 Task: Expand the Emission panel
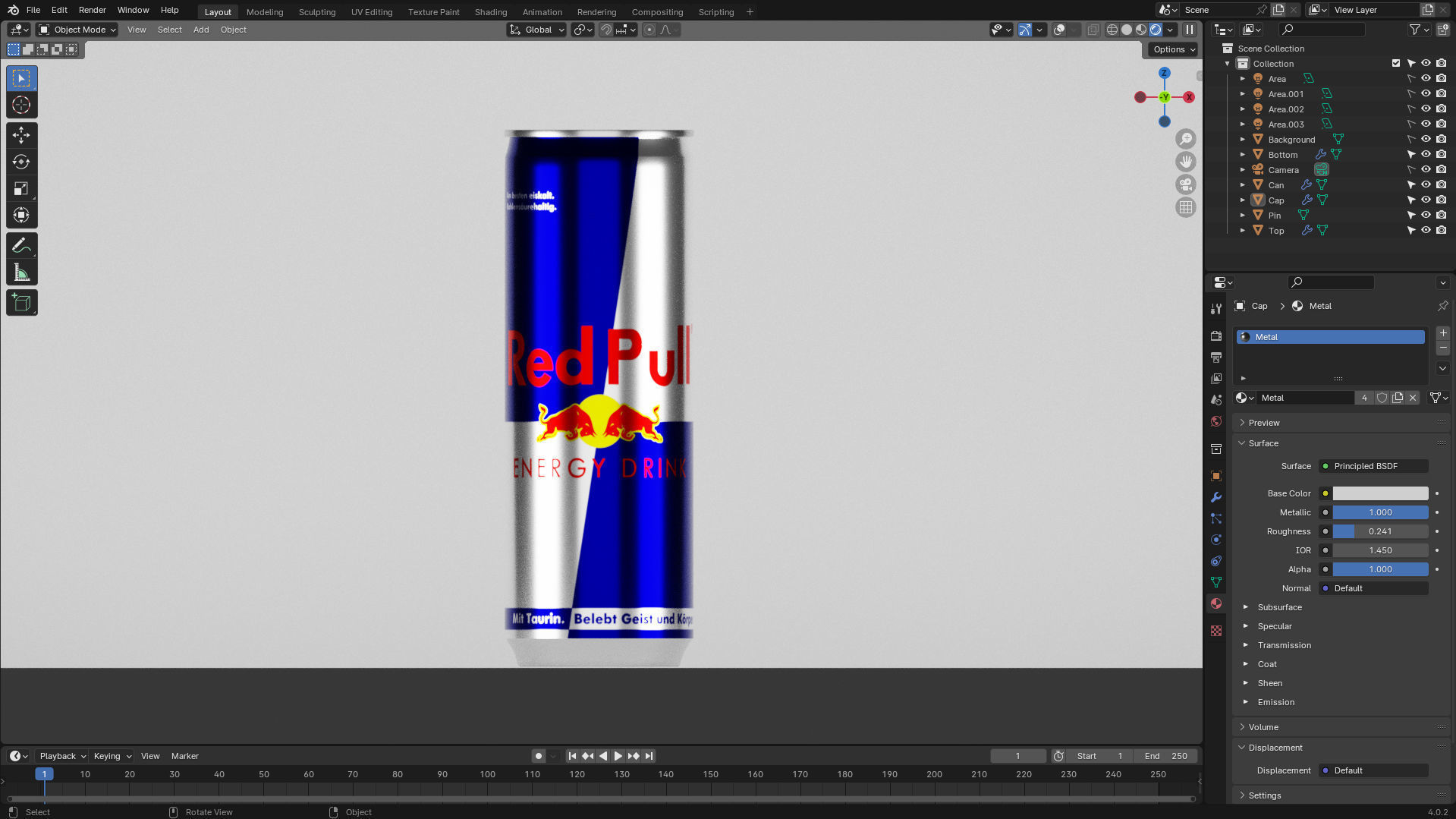coord(1275,702)
